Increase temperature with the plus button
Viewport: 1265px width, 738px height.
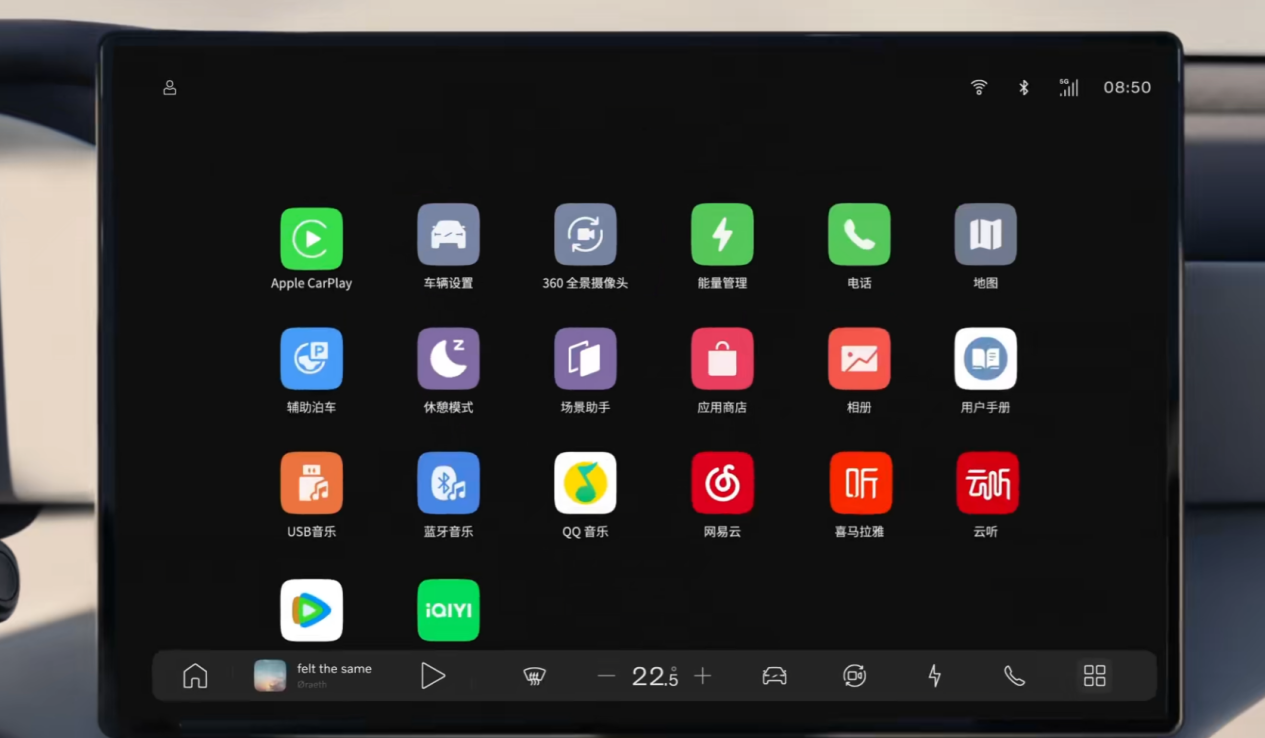(x=703, y=676)
